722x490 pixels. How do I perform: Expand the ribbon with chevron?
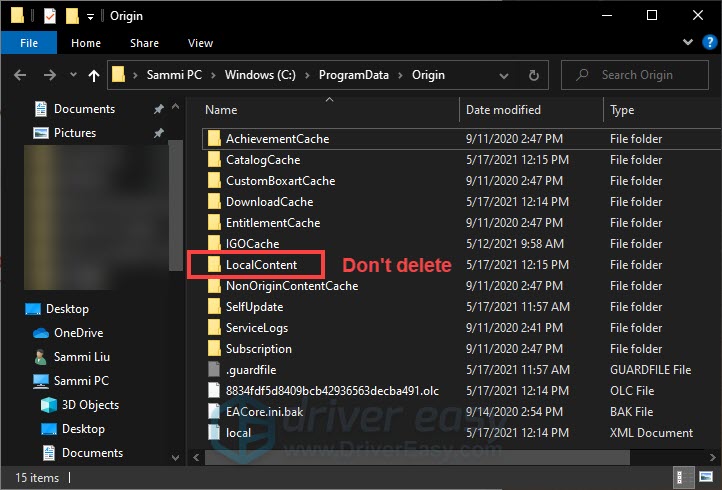point(687,42)
